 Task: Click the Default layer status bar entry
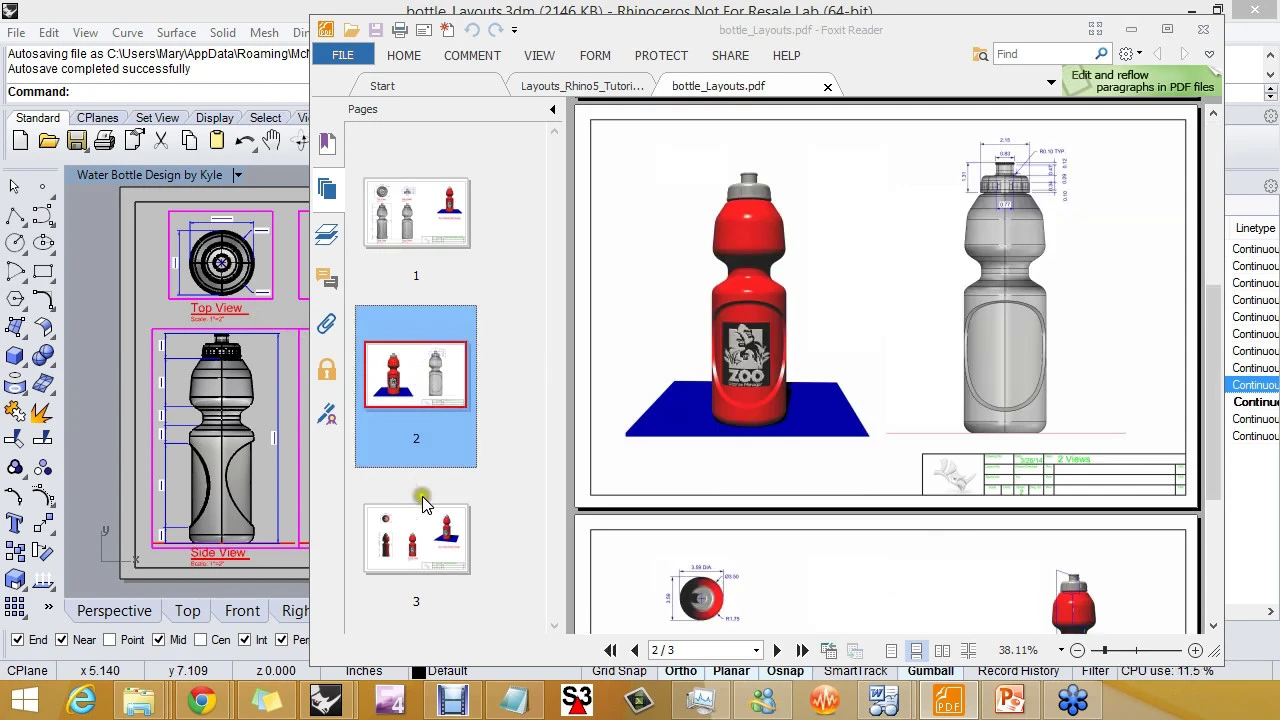447,671
